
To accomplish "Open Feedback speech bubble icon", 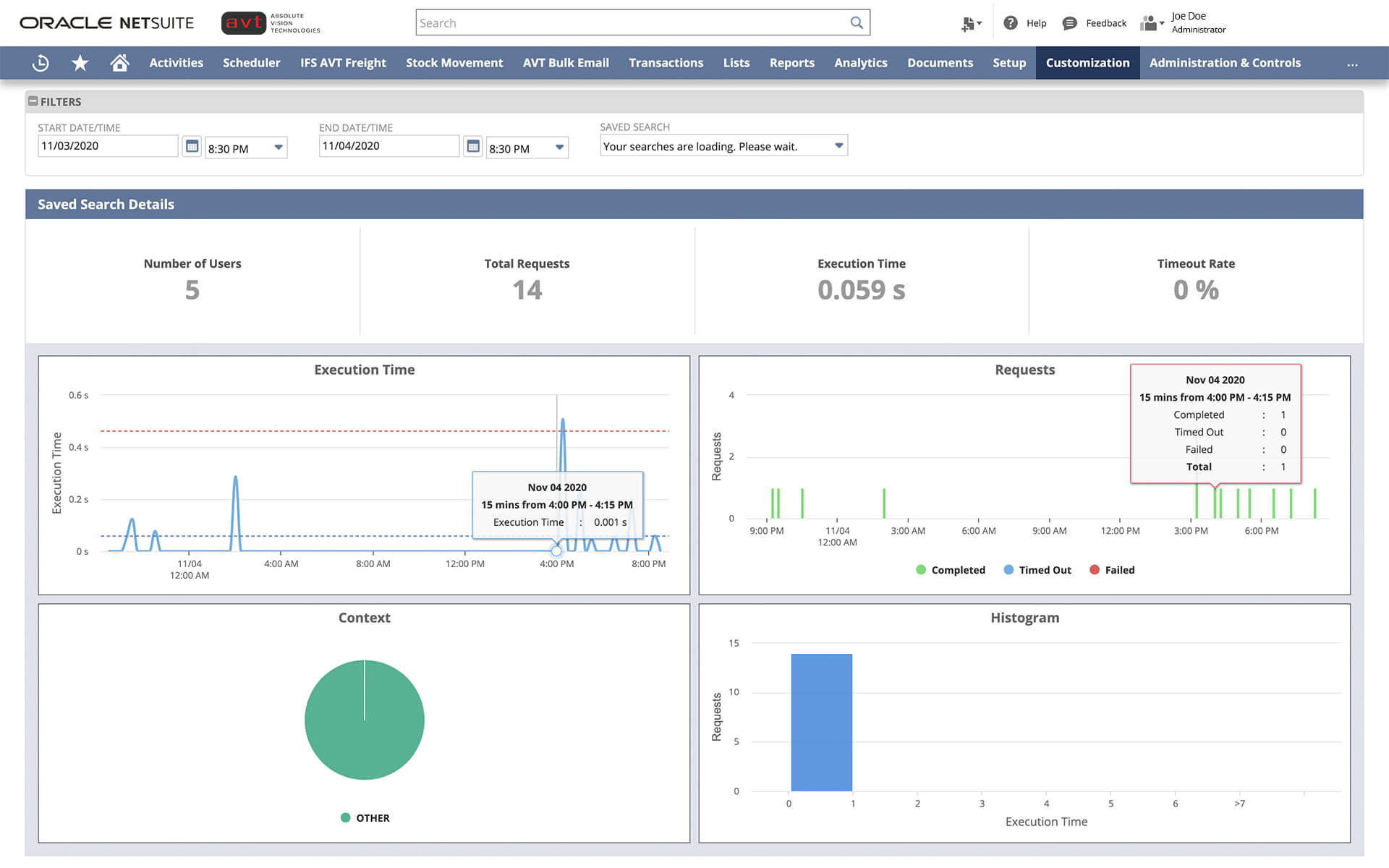I will click(1069, 23).
